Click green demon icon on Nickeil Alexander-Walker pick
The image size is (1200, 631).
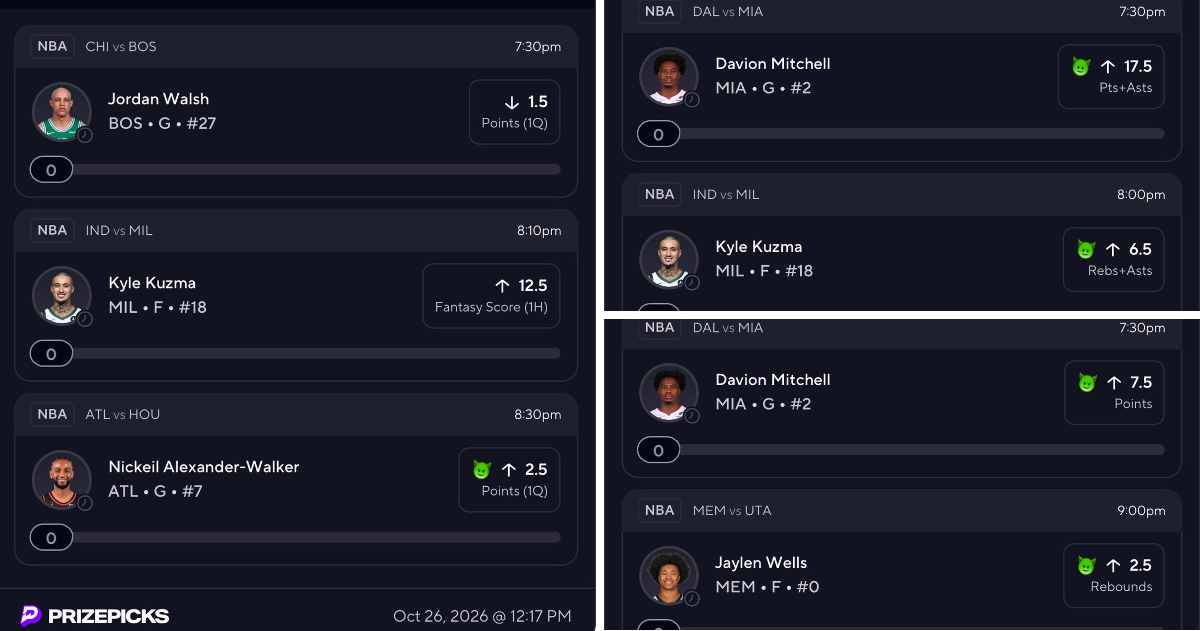[482, 469]
